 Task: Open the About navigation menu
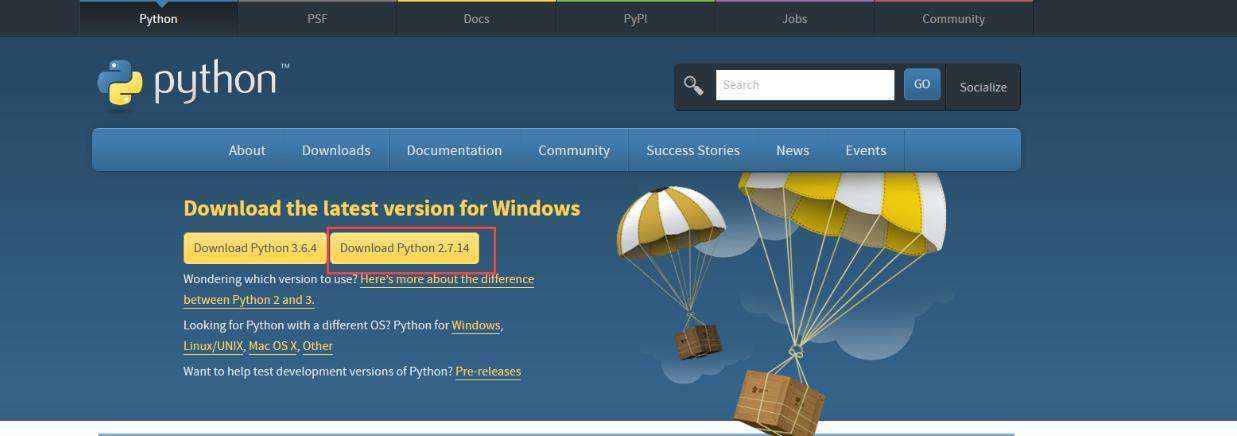pyautogui.click(x=247, y=150)
